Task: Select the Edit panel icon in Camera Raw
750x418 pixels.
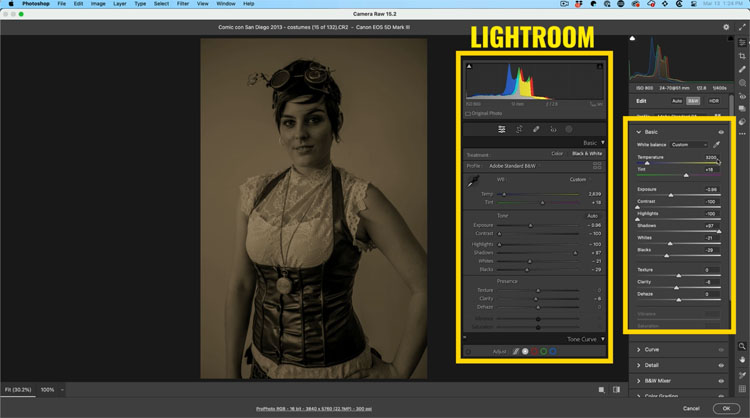Action: (x=742, y=43)
